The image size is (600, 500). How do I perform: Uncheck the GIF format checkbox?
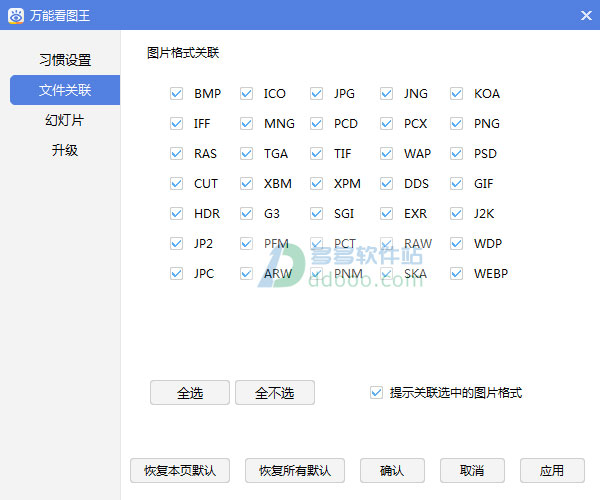coord(457,184)
